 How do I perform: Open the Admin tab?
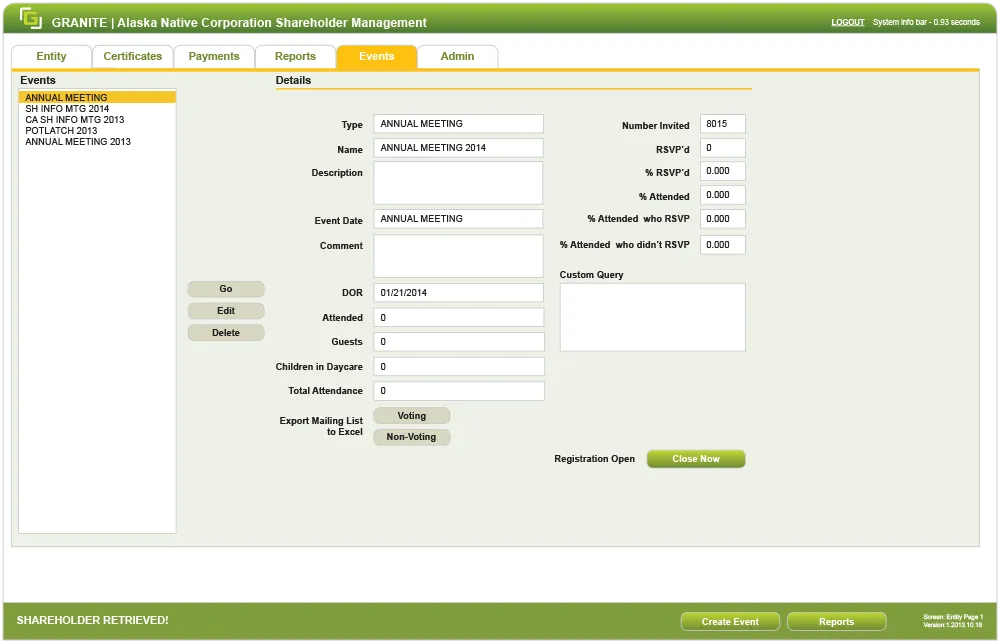(x=457, y=57)
